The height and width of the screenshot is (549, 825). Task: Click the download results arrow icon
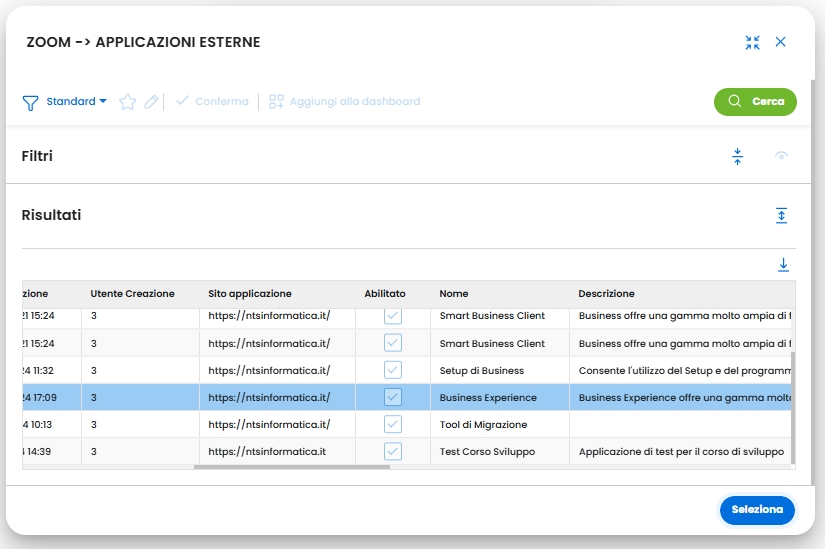(x=783, y=265)
